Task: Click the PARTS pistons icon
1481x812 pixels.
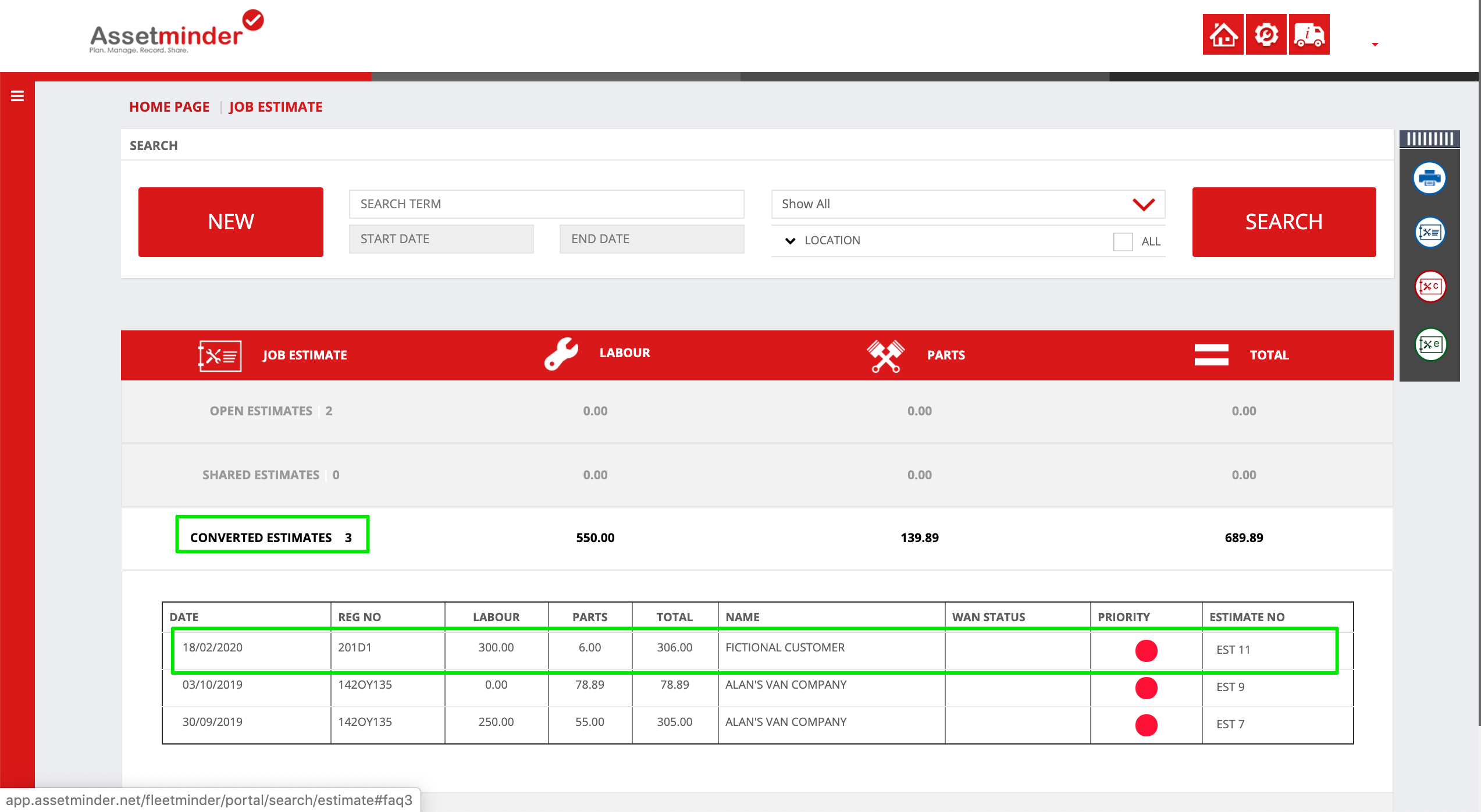Action: coord(885,355)
